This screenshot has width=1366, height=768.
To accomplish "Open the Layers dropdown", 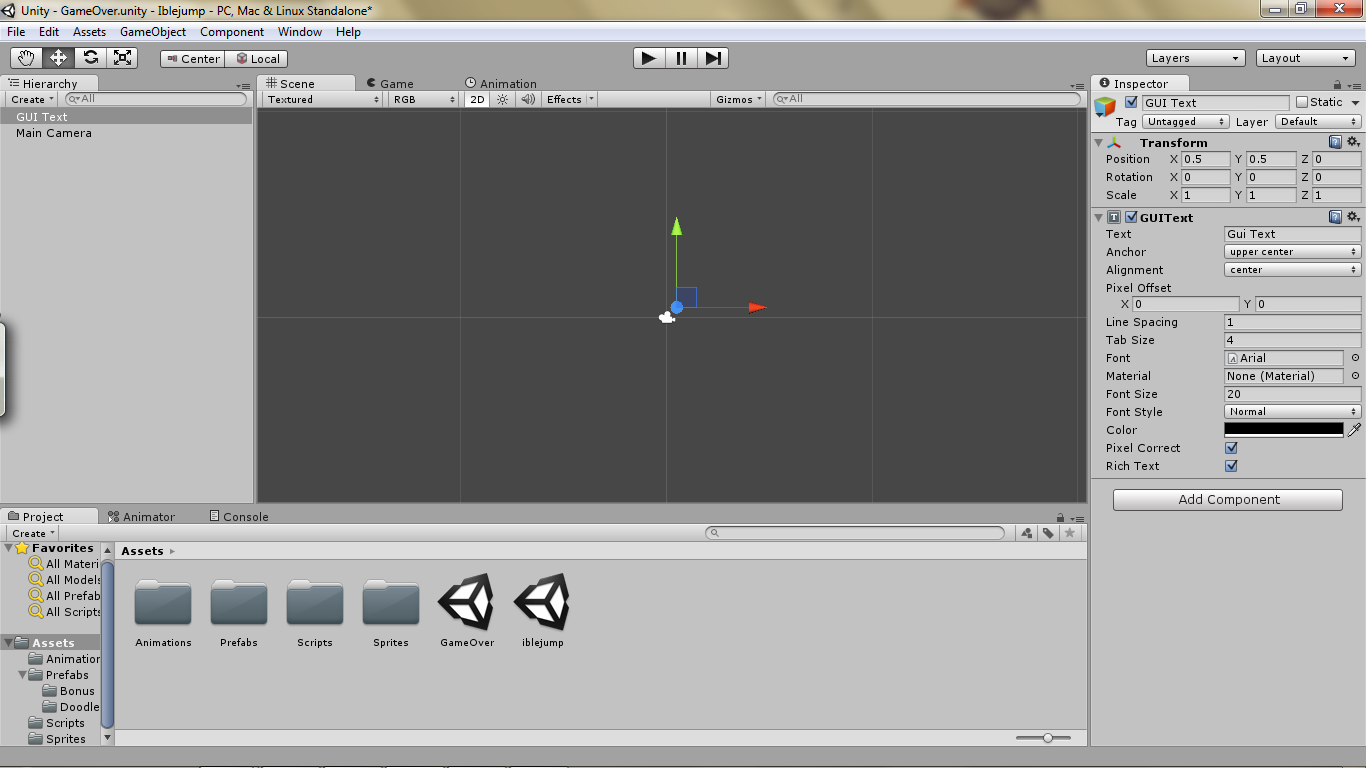I will click(1196, 58).
